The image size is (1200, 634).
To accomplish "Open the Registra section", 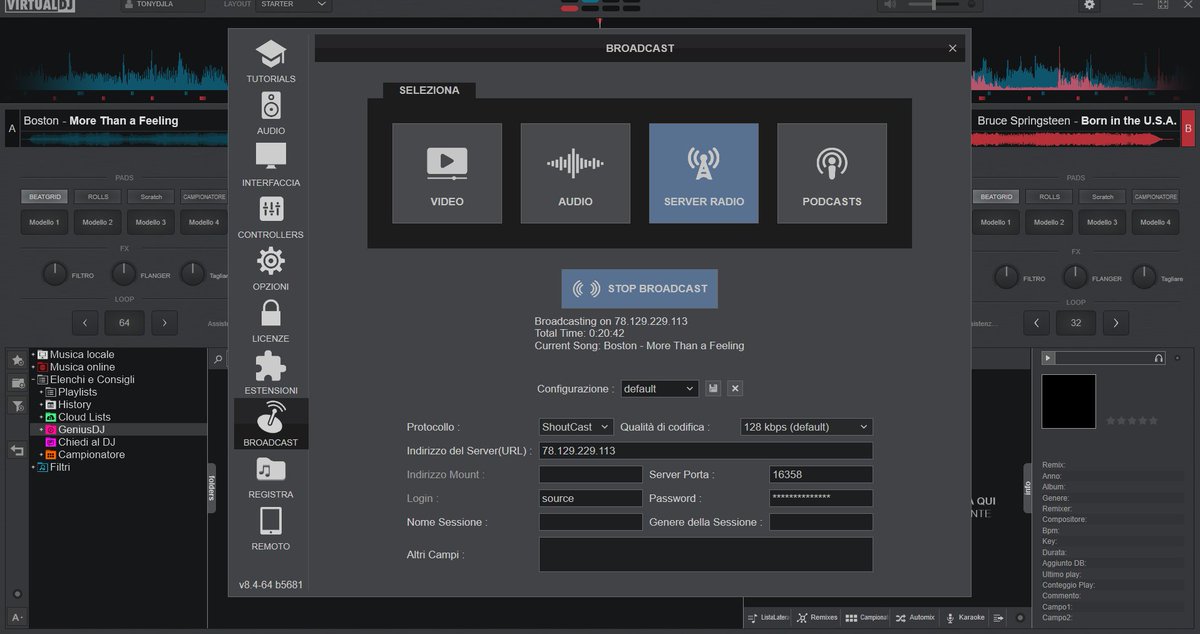I will pyautogui.click(x=271, y=477).
